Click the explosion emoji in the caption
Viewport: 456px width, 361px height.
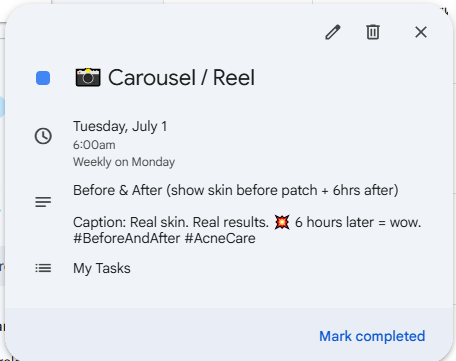pos(282,222)
